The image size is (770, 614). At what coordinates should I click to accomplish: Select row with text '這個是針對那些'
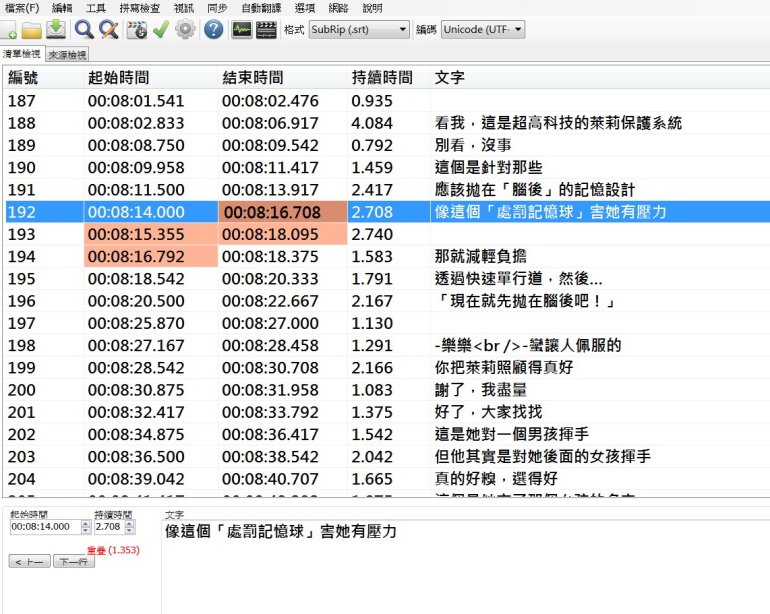(387, 167)
